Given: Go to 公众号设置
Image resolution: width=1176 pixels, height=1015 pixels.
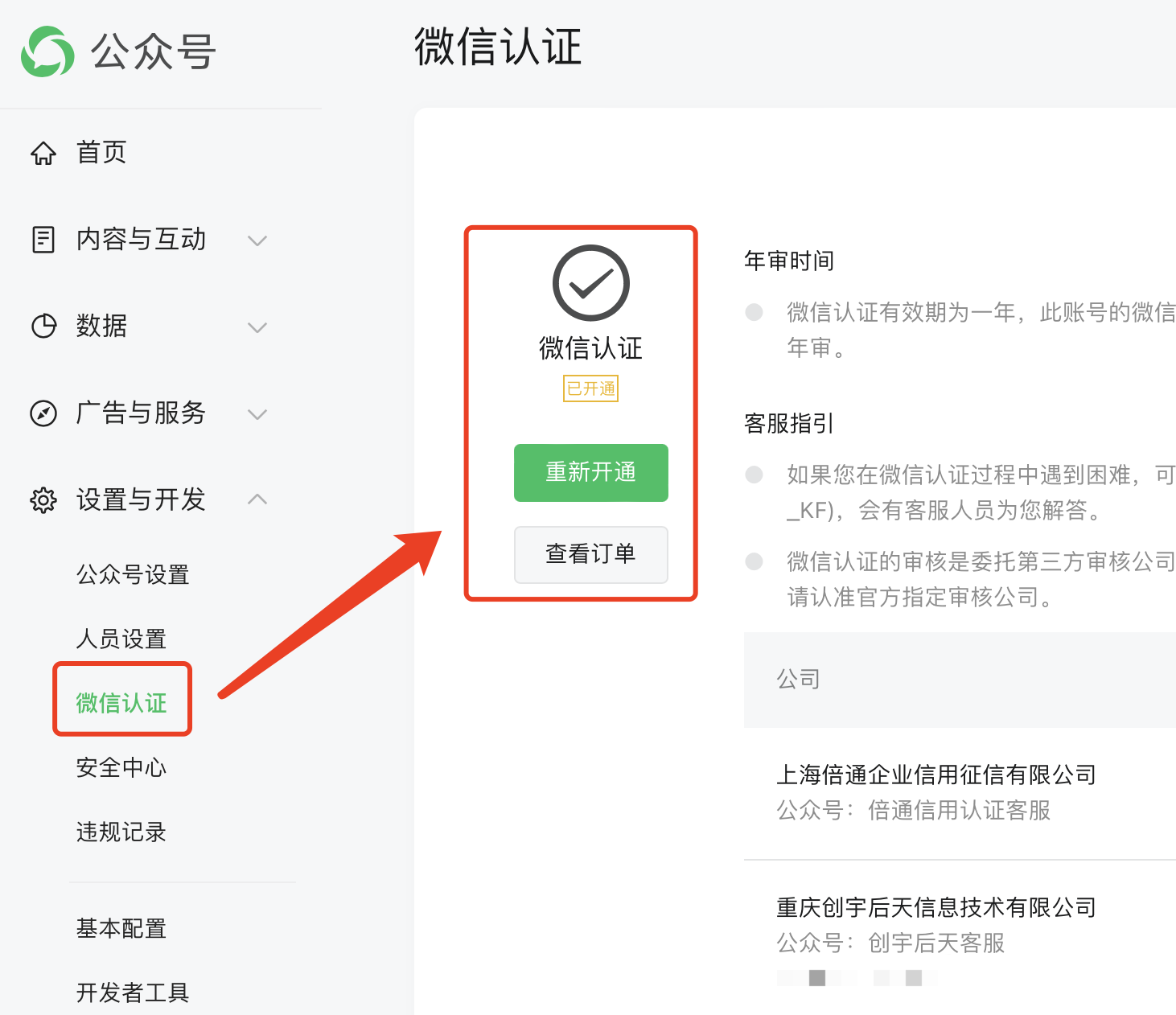Looking at the screenshot, I should [x=133, y=575].
